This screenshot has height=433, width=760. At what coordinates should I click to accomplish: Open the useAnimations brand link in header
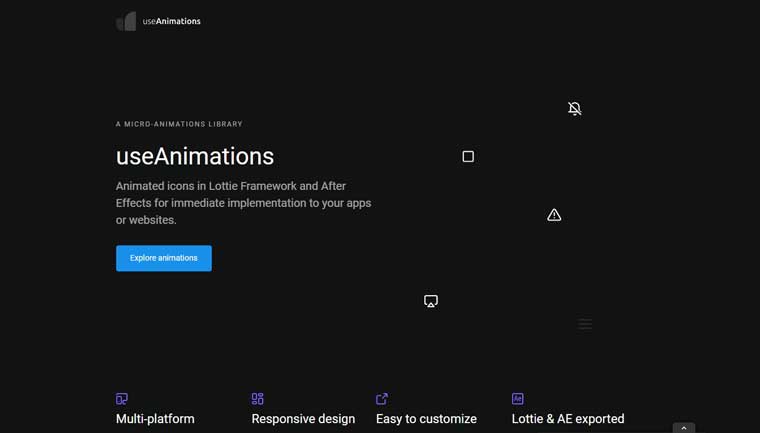171,21
